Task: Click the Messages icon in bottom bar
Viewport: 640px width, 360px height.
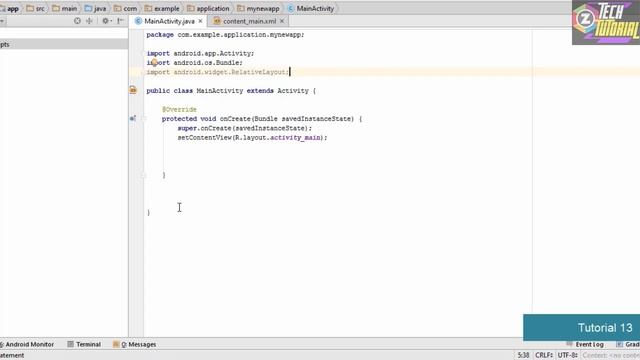Action: [116, 344]
